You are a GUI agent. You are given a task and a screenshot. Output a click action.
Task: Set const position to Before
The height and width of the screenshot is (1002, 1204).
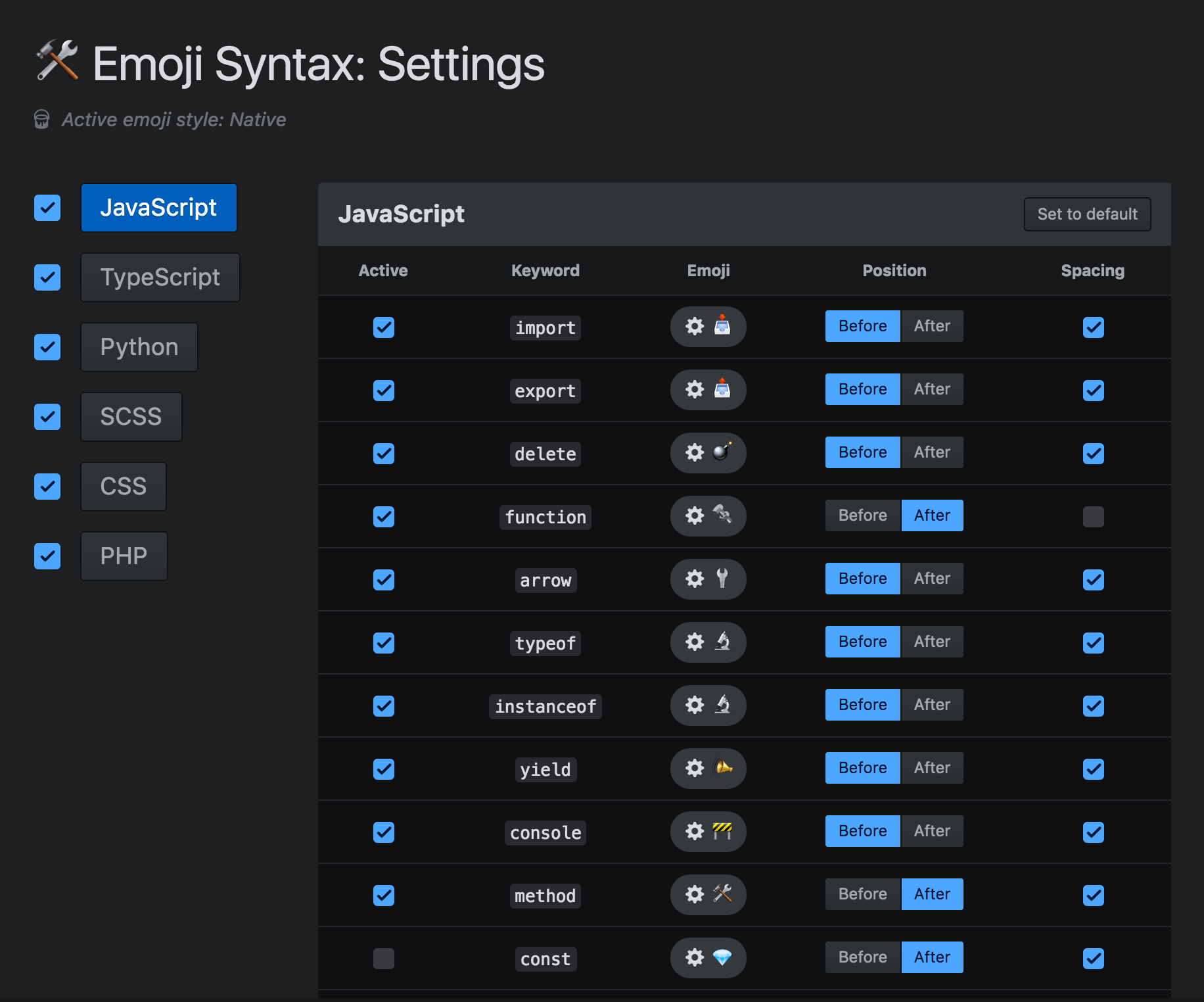coord(863,957)
